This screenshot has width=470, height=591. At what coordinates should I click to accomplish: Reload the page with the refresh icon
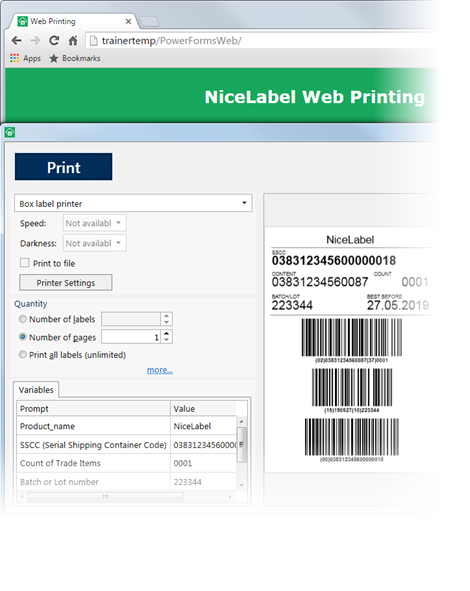tap(54, 40)
